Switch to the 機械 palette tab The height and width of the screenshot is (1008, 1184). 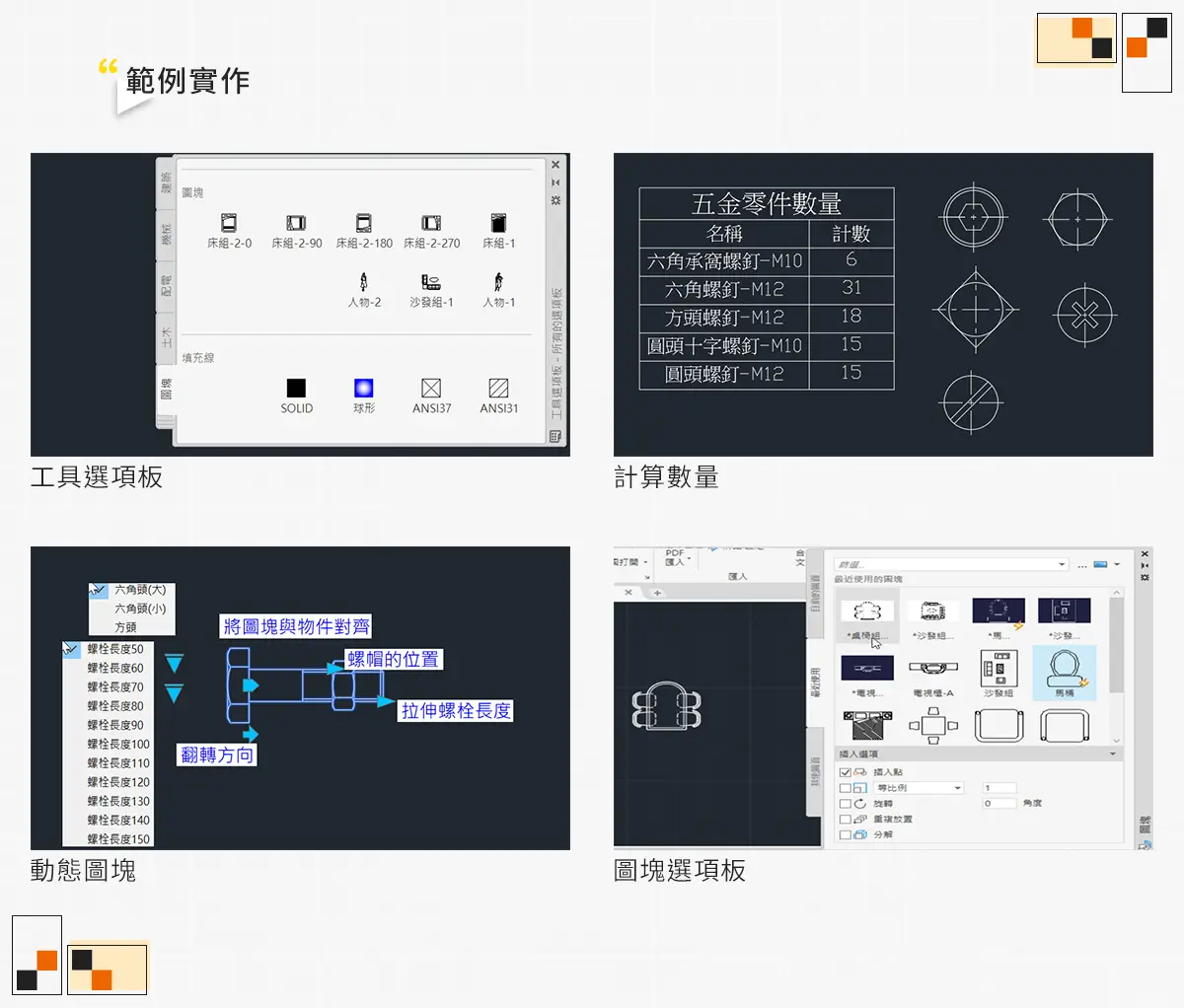(166, 236)
